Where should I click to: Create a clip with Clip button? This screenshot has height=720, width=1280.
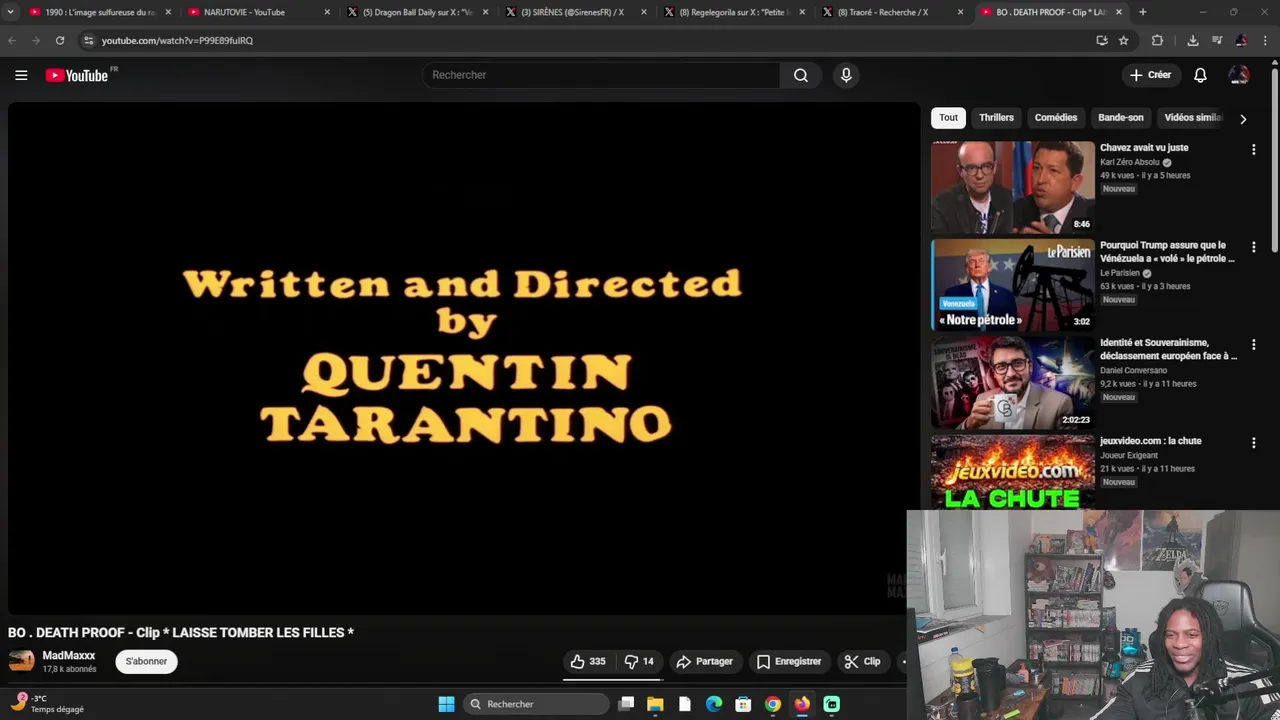[863, 661]
